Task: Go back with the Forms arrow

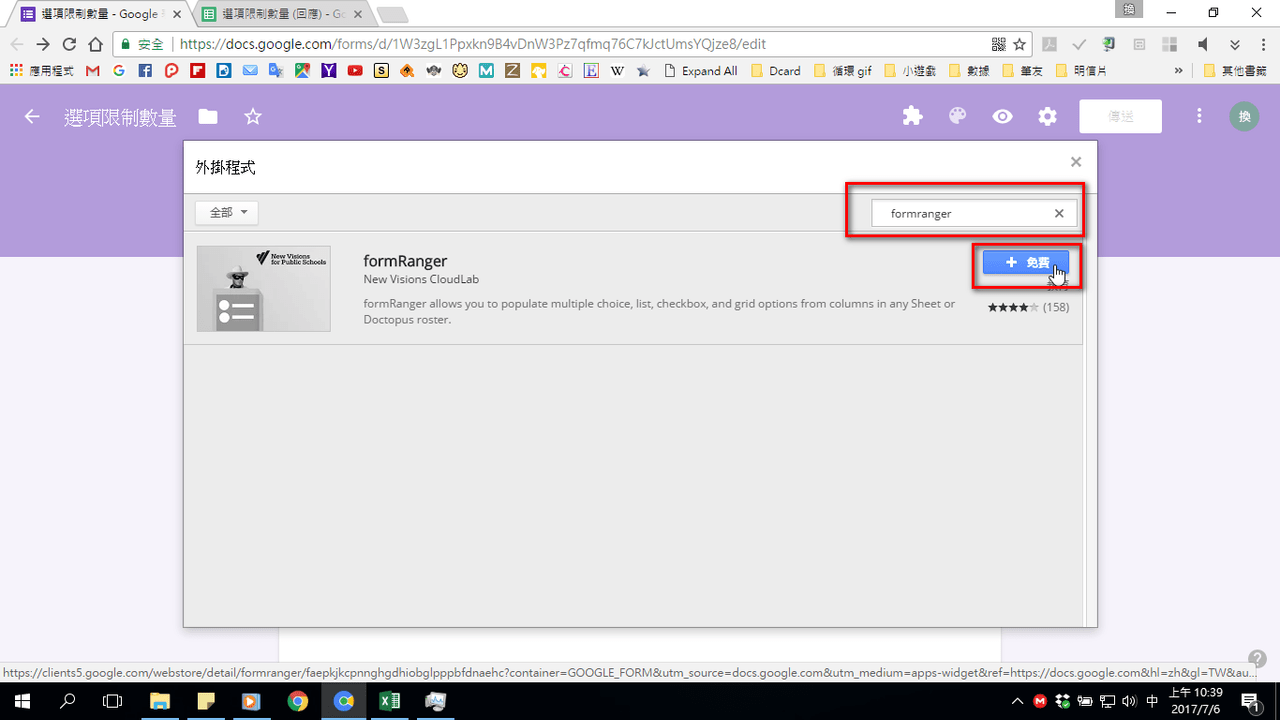Action: tap(32, 117)
